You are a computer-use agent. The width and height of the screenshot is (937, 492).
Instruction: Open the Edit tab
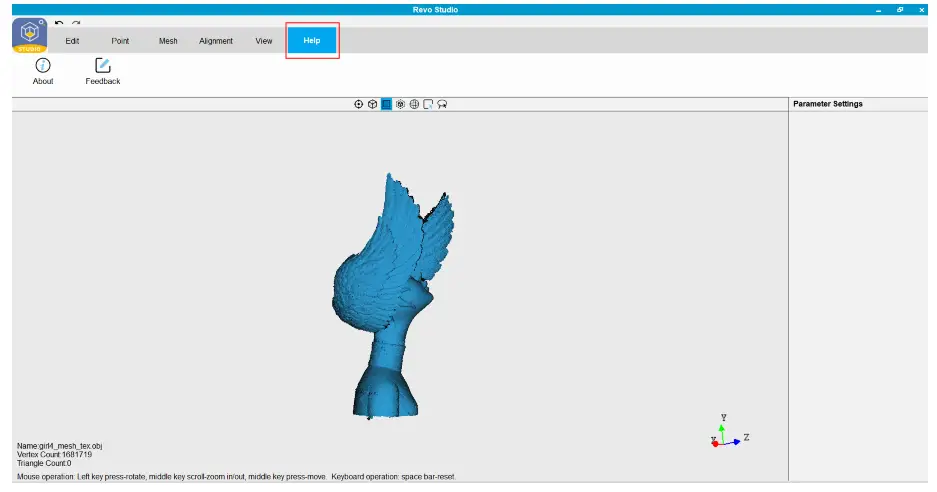(x=72, y=41)
